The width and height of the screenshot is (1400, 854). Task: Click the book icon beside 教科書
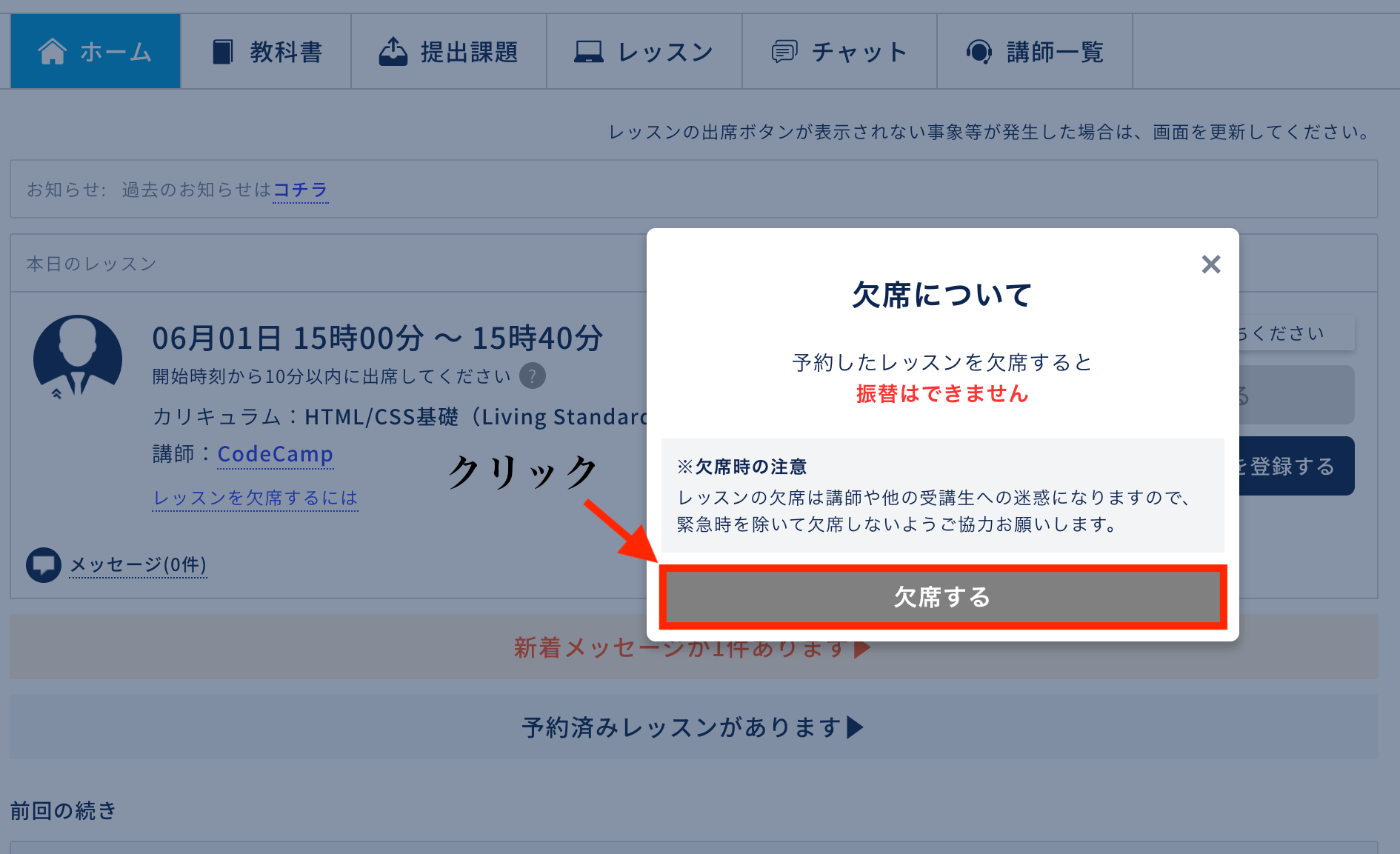tap(222, 52)
